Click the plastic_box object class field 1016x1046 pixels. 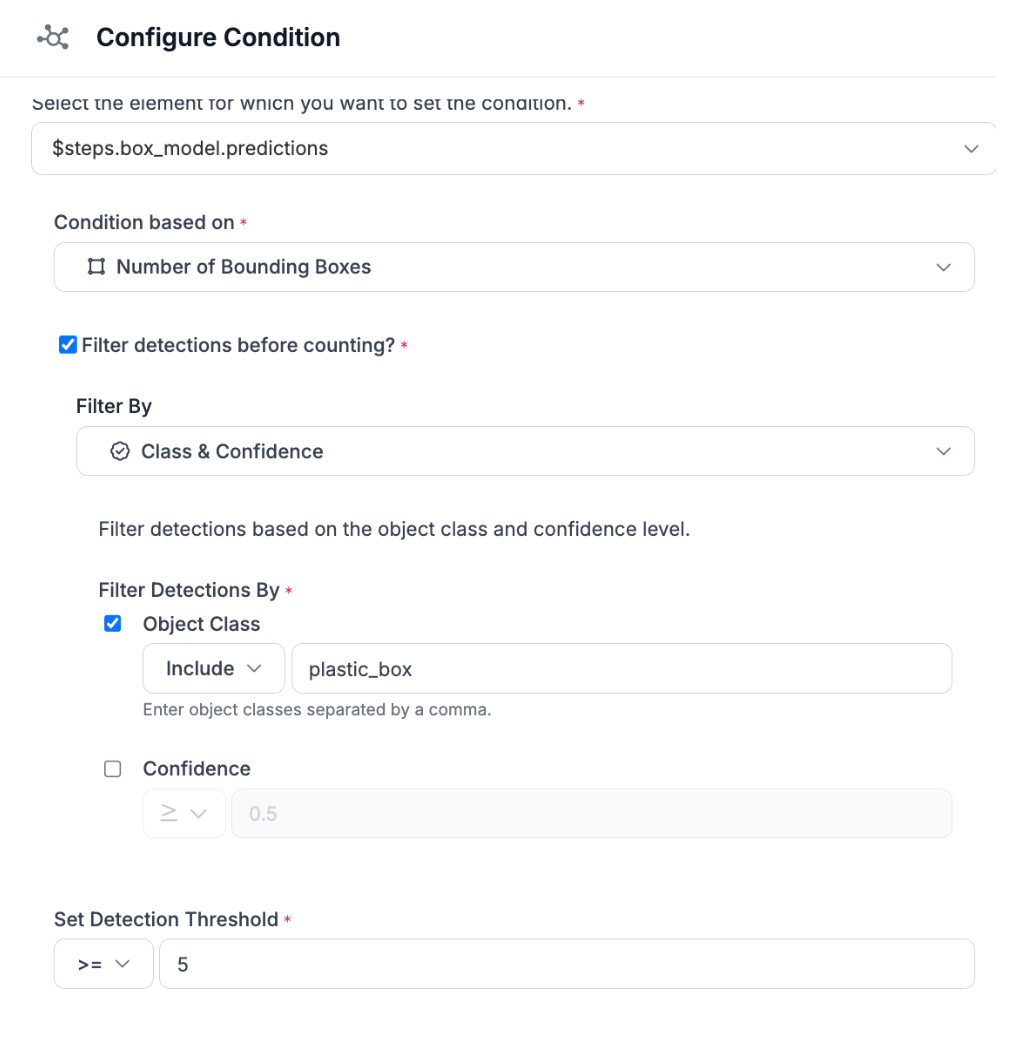[620, 669]
